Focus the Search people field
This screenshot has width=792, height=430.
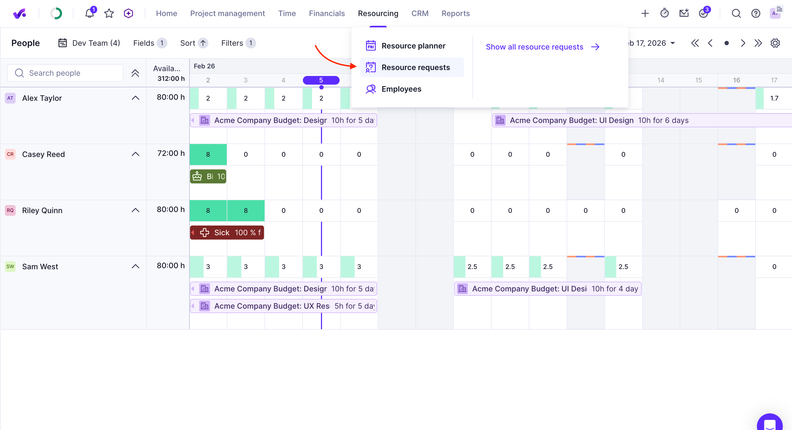coord(65,73)
